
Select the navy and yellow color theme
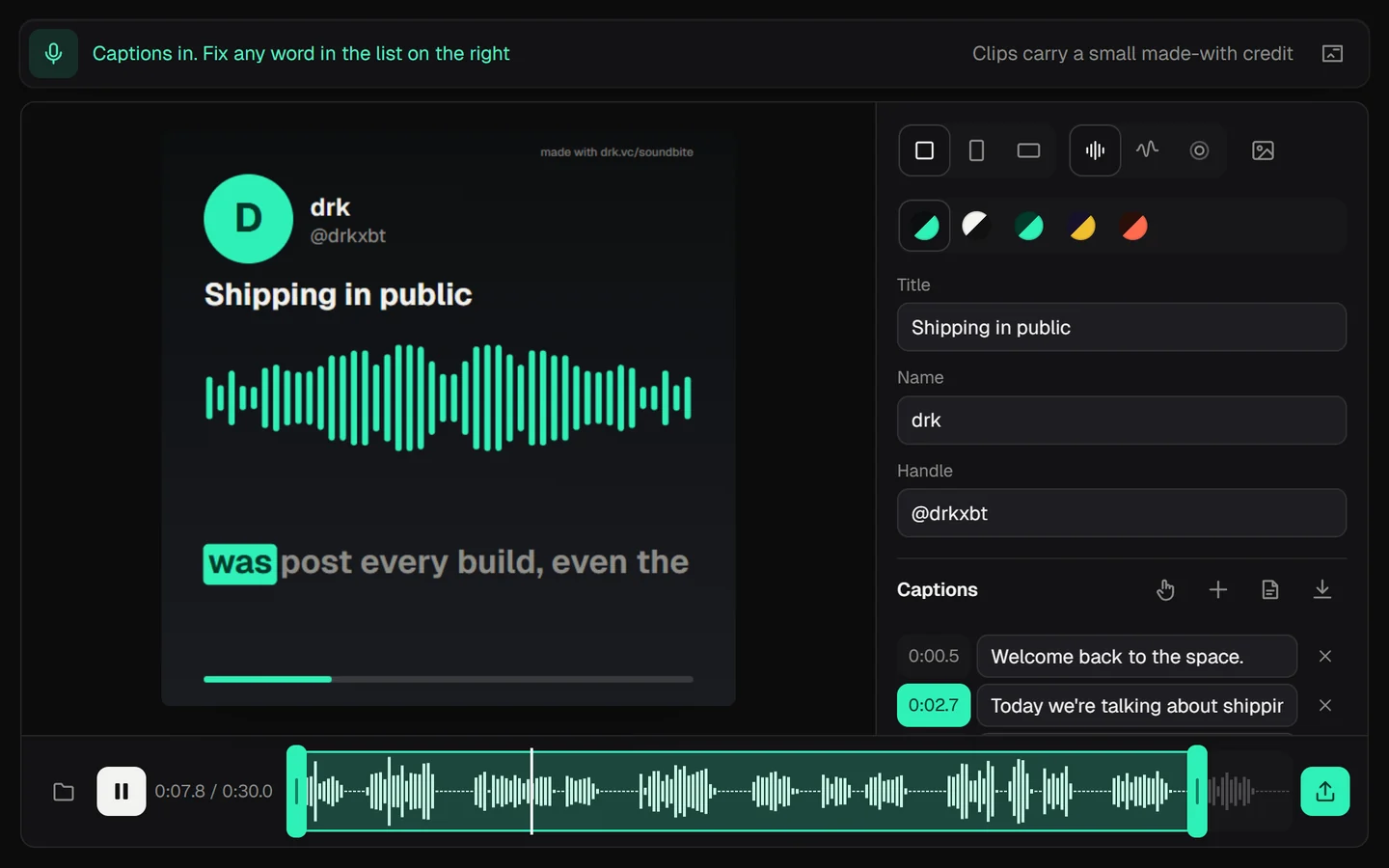tap(1082, 226)
